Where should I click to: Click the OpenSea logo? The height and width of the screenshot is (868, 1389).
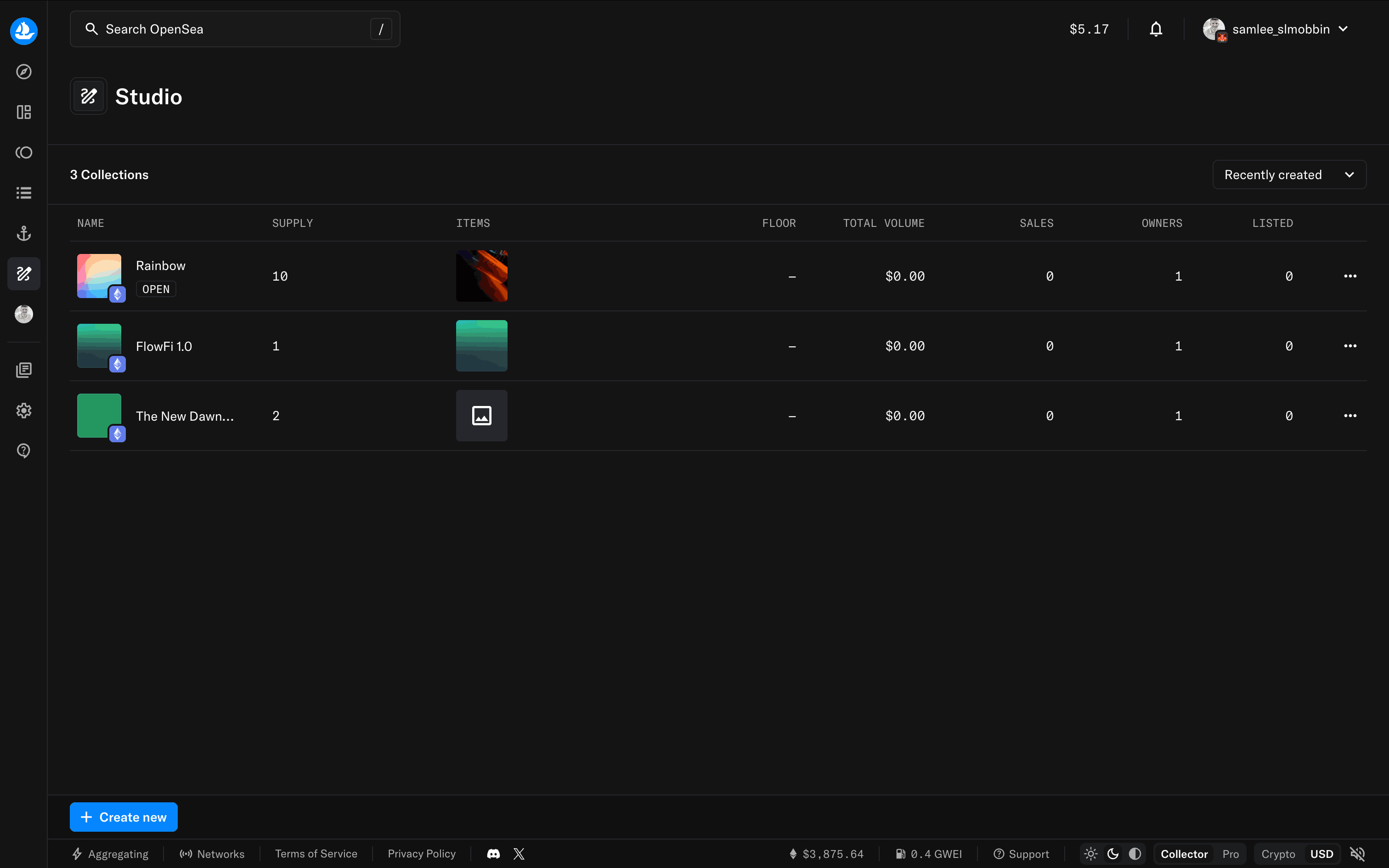[23, 31]
